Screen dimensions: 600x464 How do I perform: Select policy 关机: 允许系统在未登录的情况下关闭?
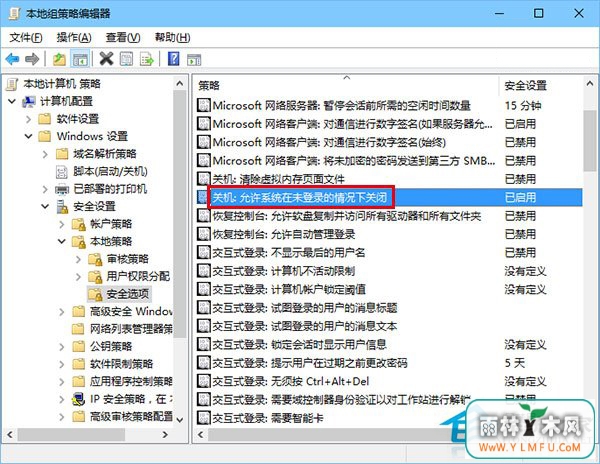point(300,197)
